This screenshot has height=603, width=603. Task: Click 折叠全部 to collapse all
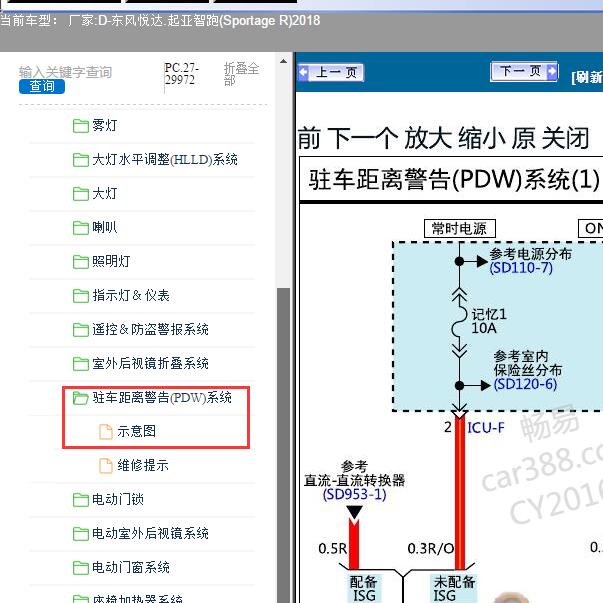pos(241,74)
